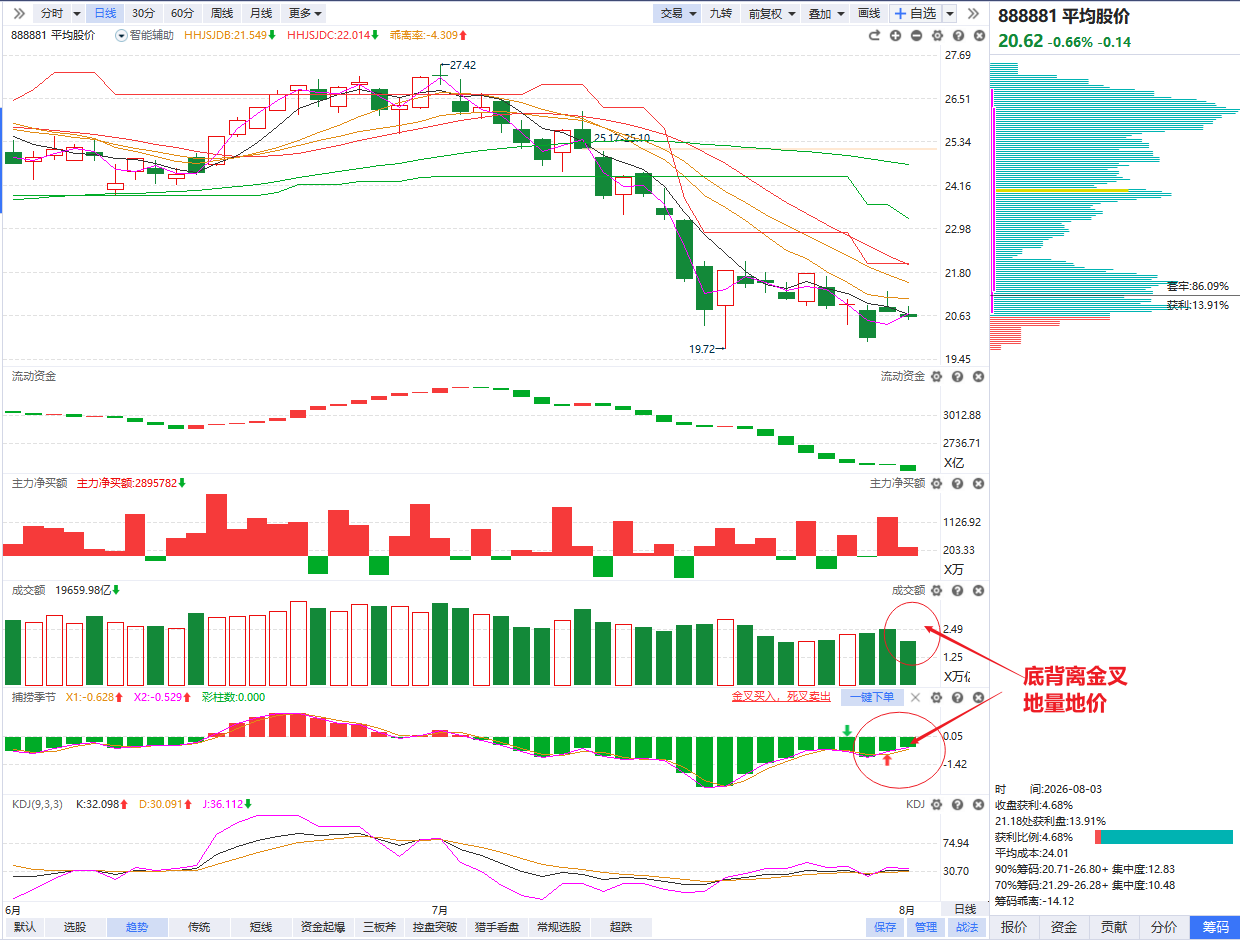1240x940 pixels.
Task: Switch to 周线 weekly chart tab
Action: point(221,13)
